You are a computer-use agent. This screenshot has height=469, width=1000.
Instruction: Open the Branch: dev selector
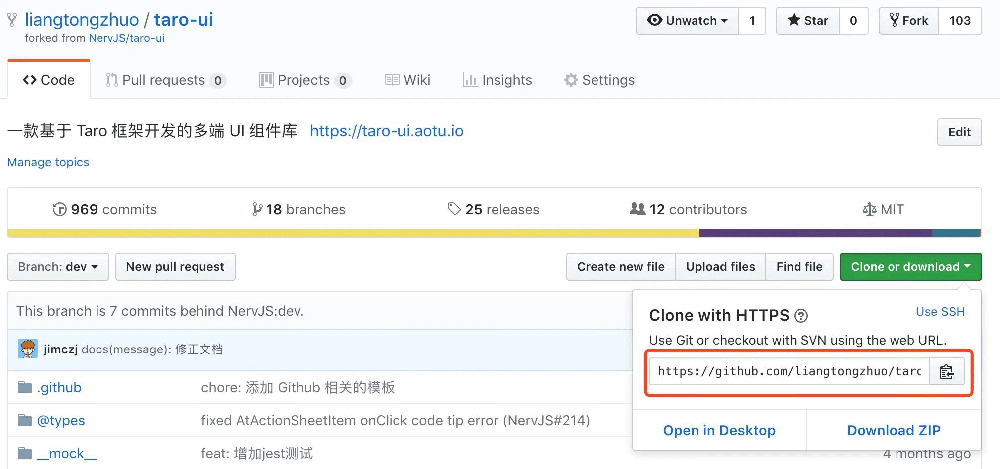click(58, 267)
